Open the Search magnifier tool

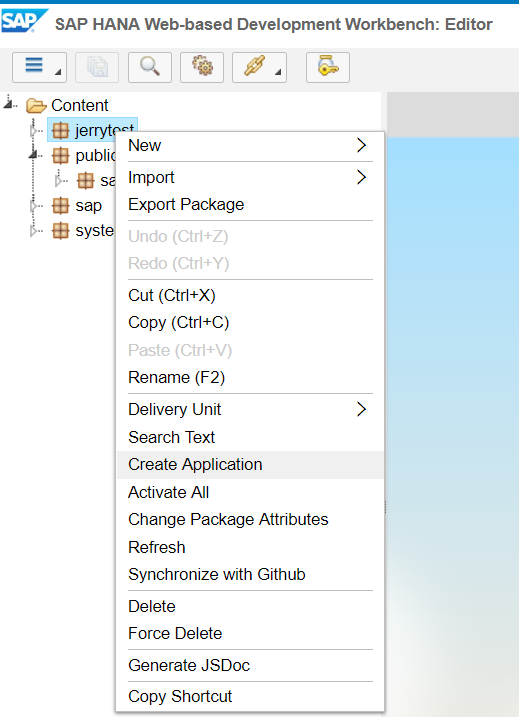(150, 67)
